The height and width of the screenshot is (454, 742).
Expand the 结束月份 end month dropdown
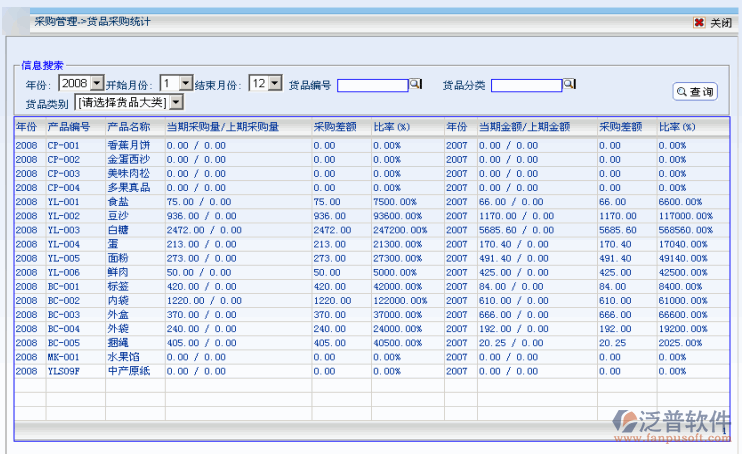[x=275, y=85]
